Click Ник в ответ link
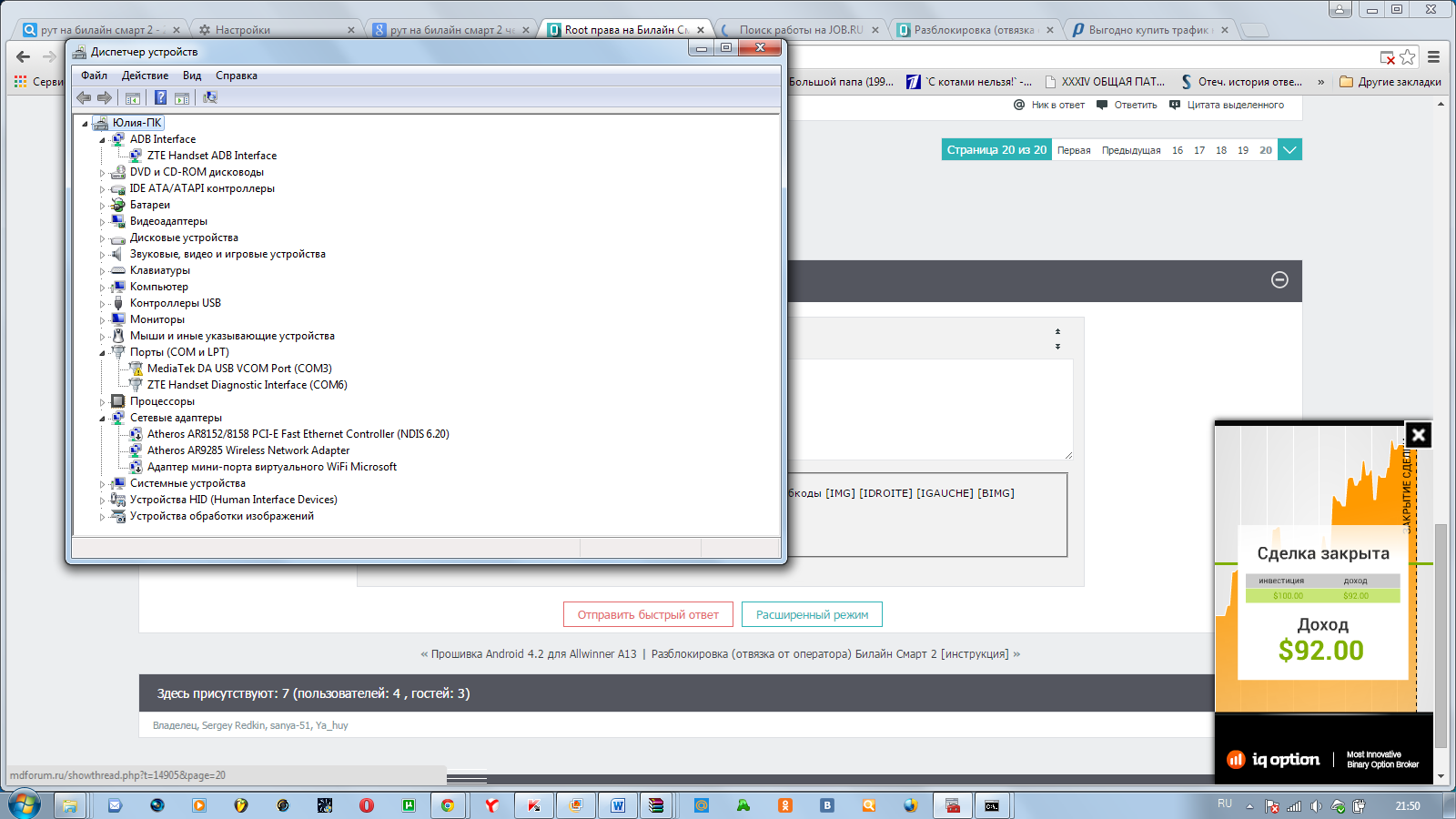1456x819 pixels. pyautogui.click(x=1049, y=105)
